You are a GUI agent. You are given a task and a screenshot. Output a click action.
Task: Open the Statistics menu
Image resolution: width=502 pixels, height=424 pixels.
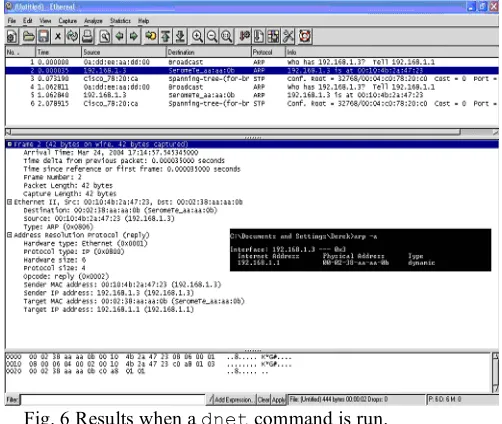tap(120, 21)
